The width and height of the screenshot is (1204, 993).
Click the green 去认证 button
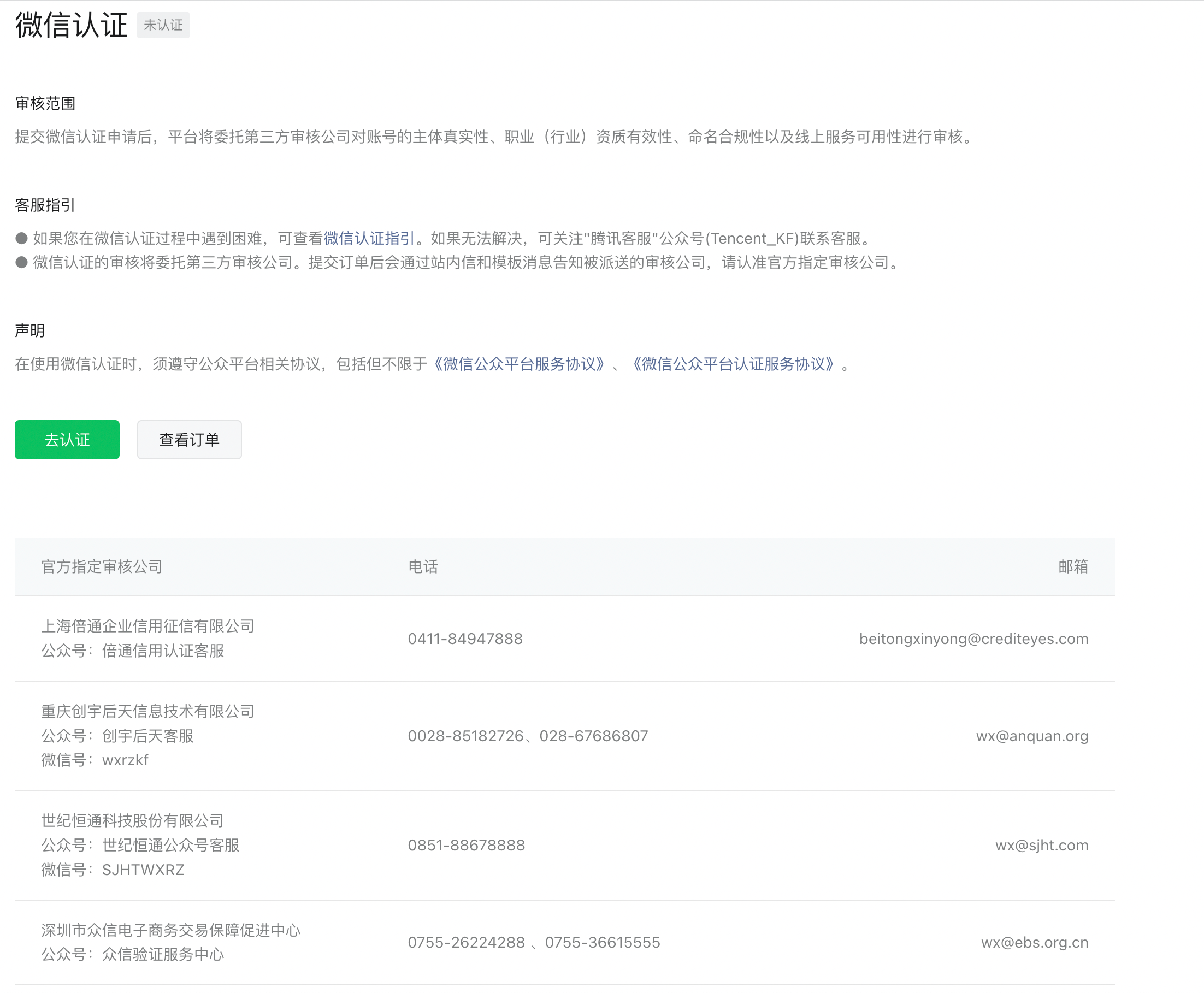click(67, 439)
